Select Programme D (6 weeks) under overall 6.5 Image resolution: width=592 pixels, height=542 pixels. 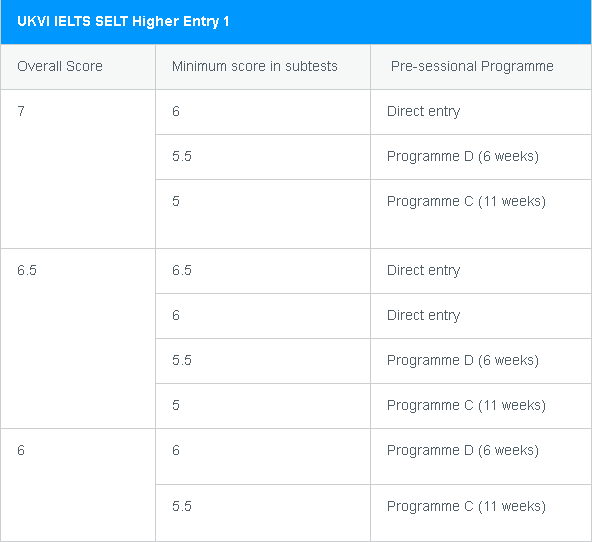[463, 360]
